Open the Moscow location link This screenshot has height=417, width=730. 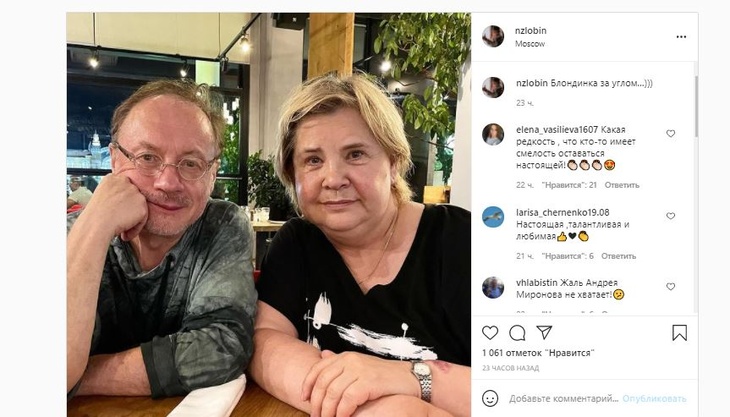click(530, 44)
